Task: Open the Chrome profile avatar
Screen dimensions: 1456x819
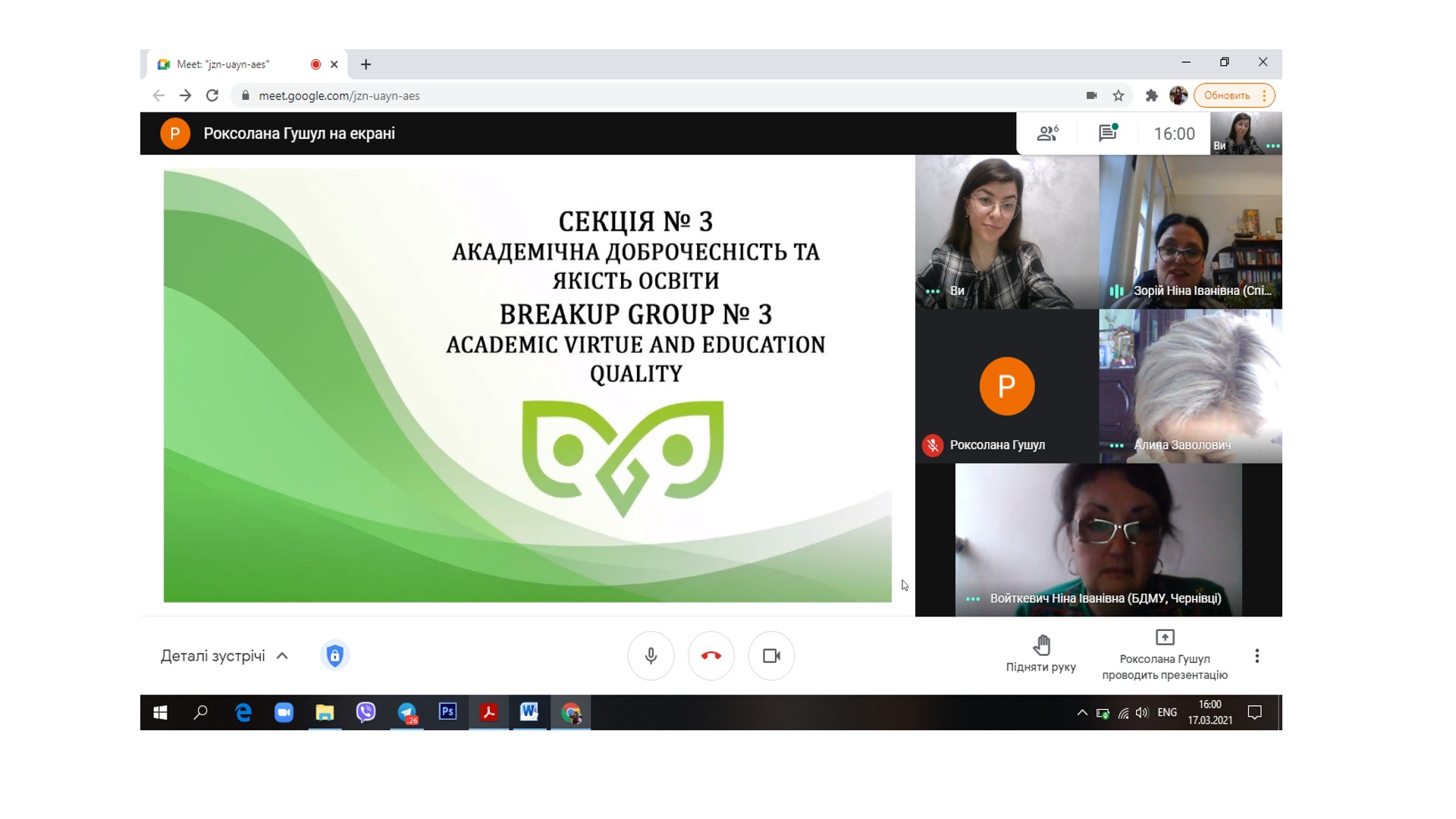Action: coord(1178,96)
